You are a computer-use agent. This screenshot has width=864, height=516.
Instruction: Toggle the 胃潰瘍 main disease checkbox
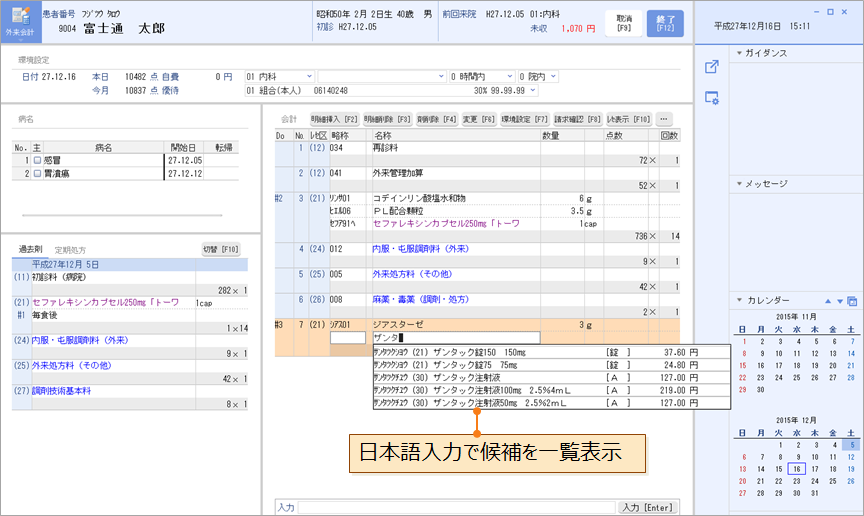(37, 172)
